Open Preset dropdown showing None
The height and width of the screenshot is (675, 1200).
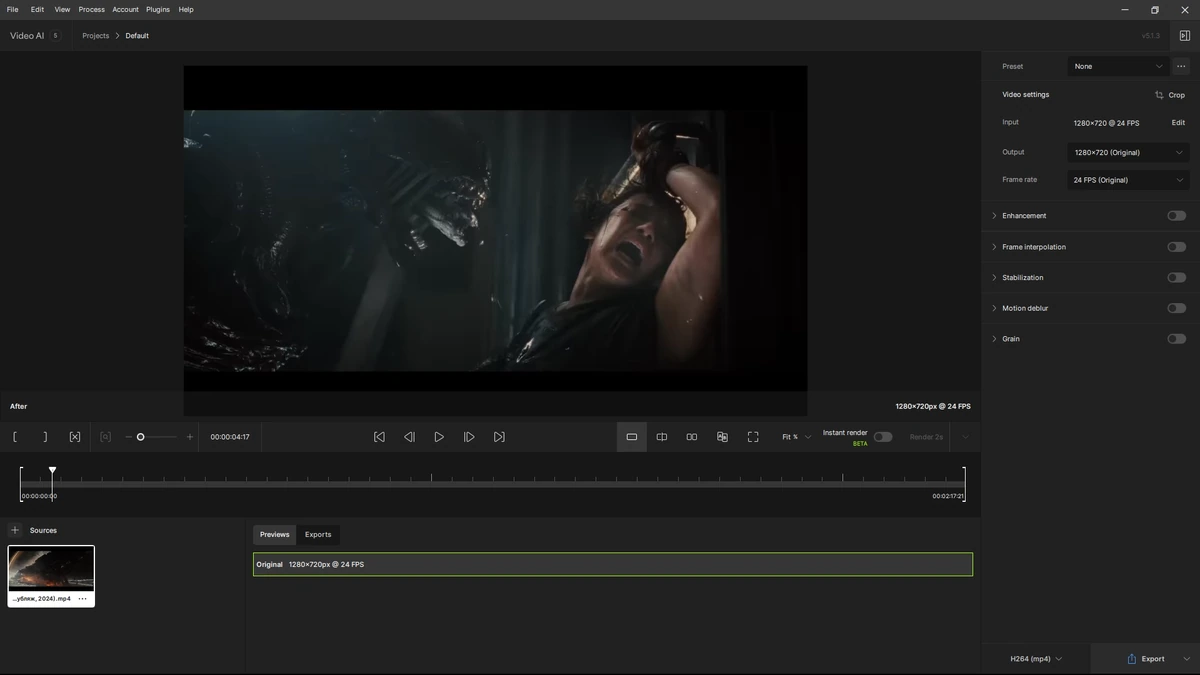(1118, 66)
